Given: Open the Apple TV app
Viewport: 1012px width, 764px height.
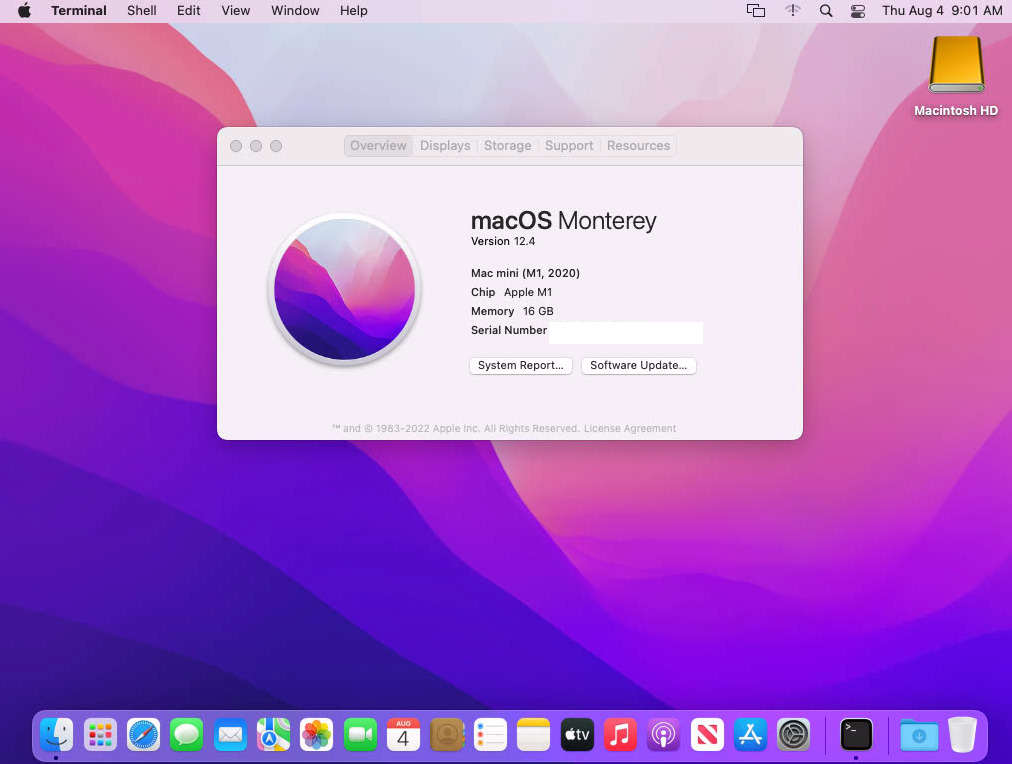Looking at the screenshot, I should pyautogui.click(x=577, y=735).
